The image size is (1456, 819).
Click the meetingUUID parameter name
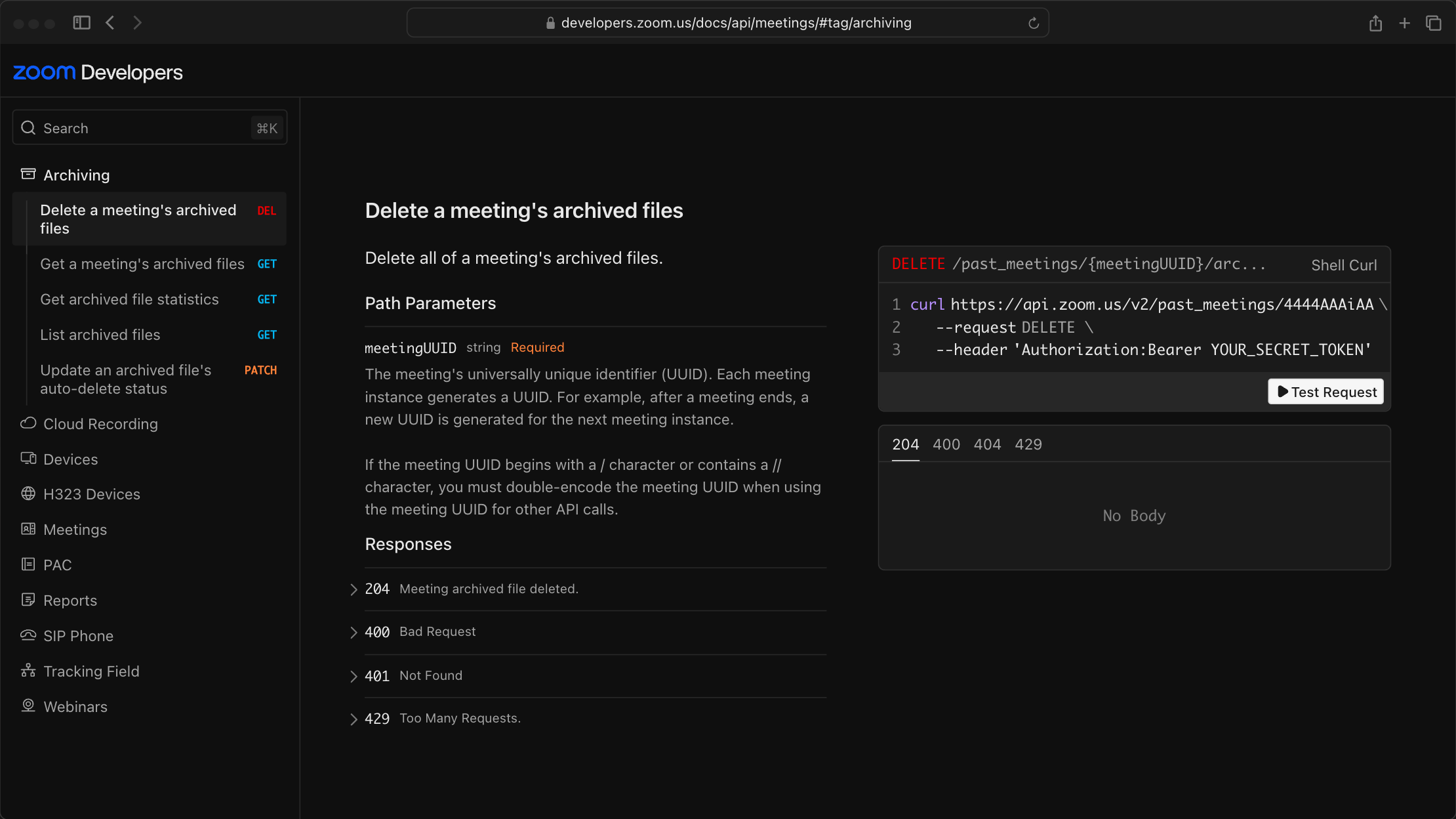pos(411,348)
